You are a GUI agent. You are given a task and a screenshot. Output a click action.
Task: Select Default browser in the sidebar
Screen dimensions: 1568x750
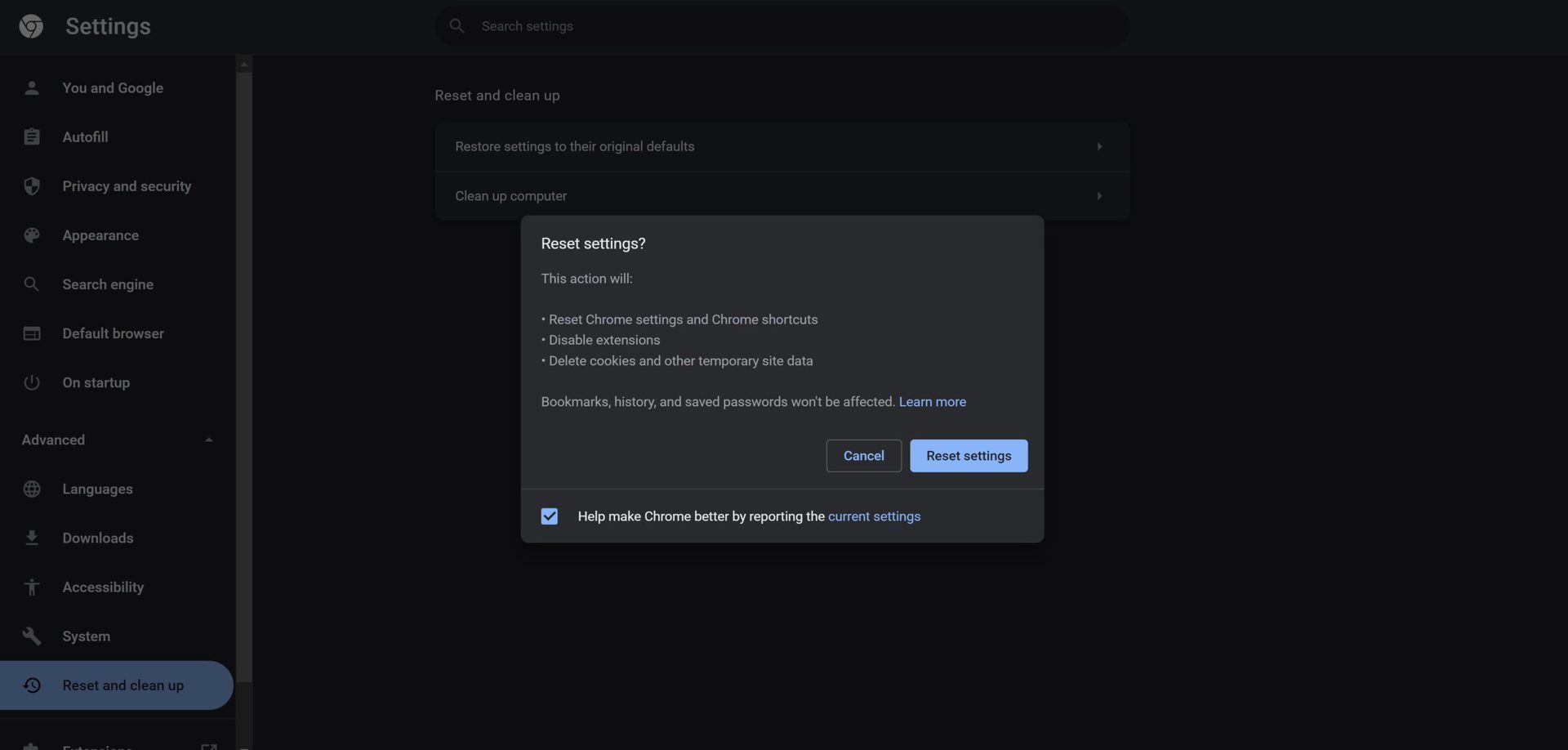[x=113, y=333]
